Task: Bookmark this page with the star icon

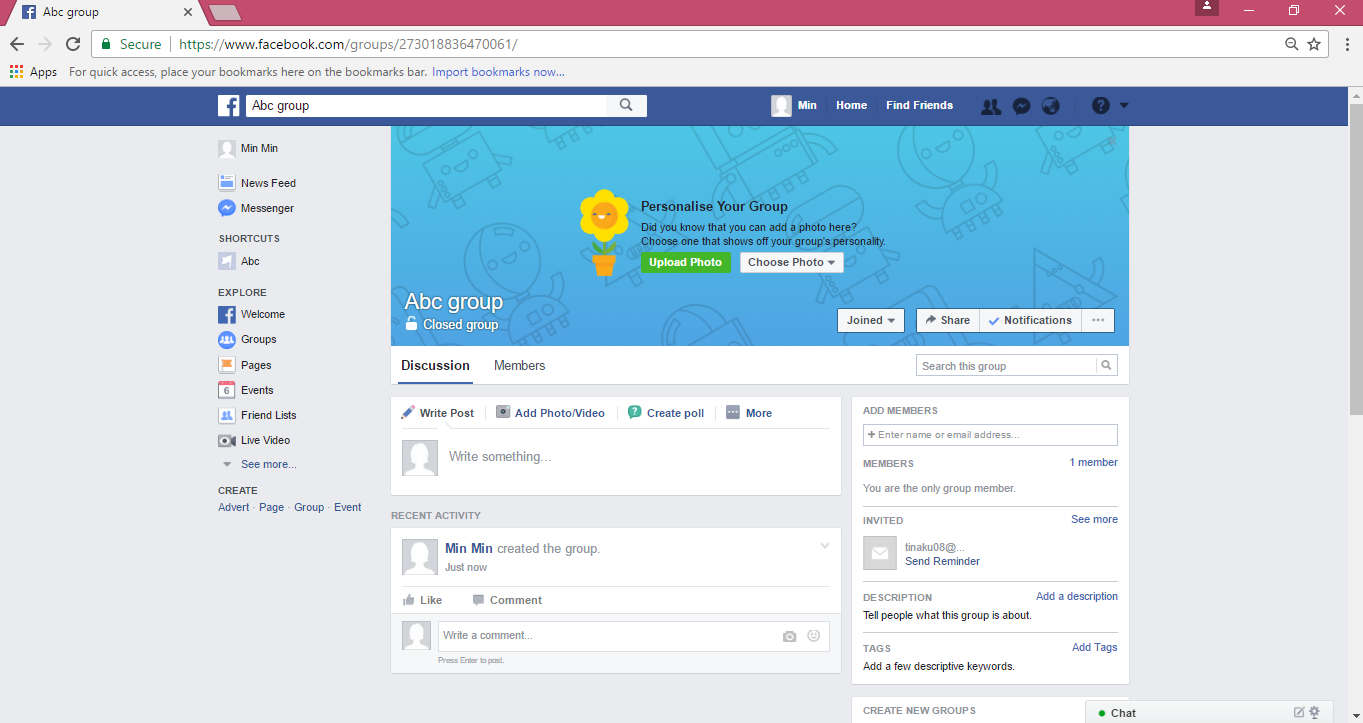Action: click(x=1314, y=44)
